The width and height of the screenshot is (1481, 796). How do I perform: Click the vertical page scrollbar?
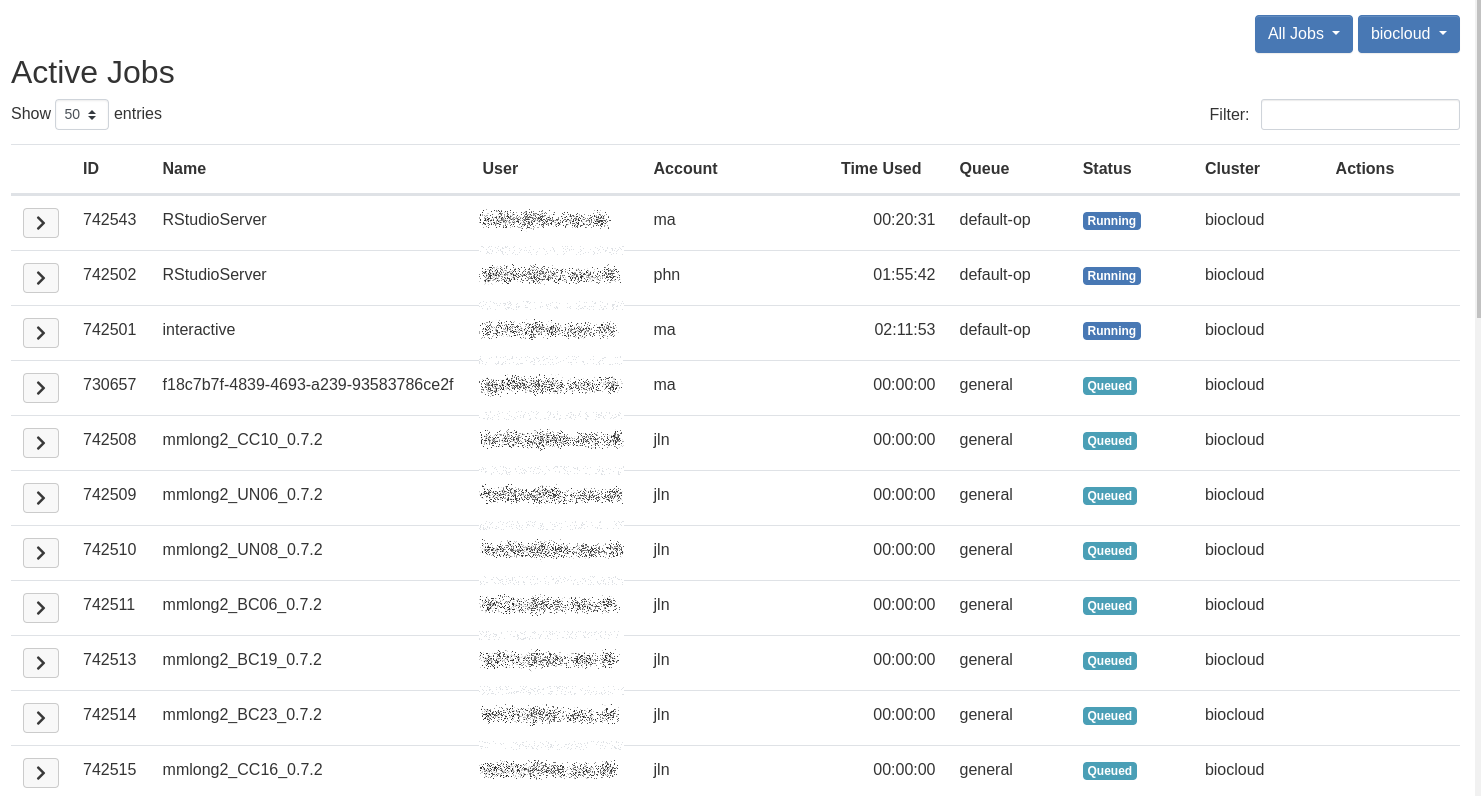coord(1476,160)
